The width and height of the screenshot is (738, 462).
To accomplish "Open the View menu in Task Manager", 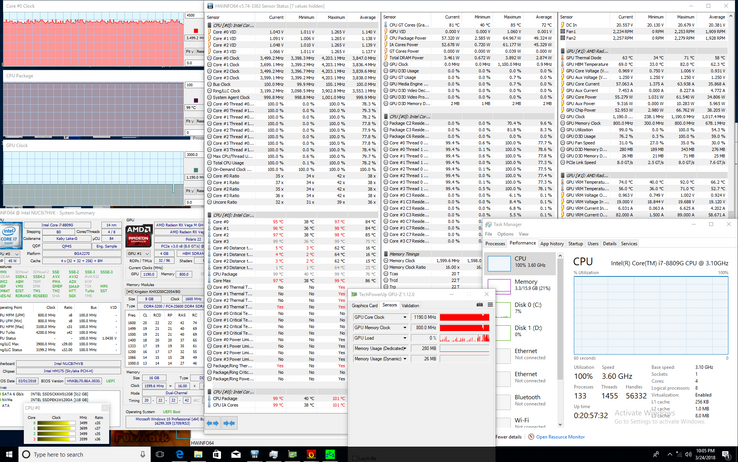I will tap(523, 234).
